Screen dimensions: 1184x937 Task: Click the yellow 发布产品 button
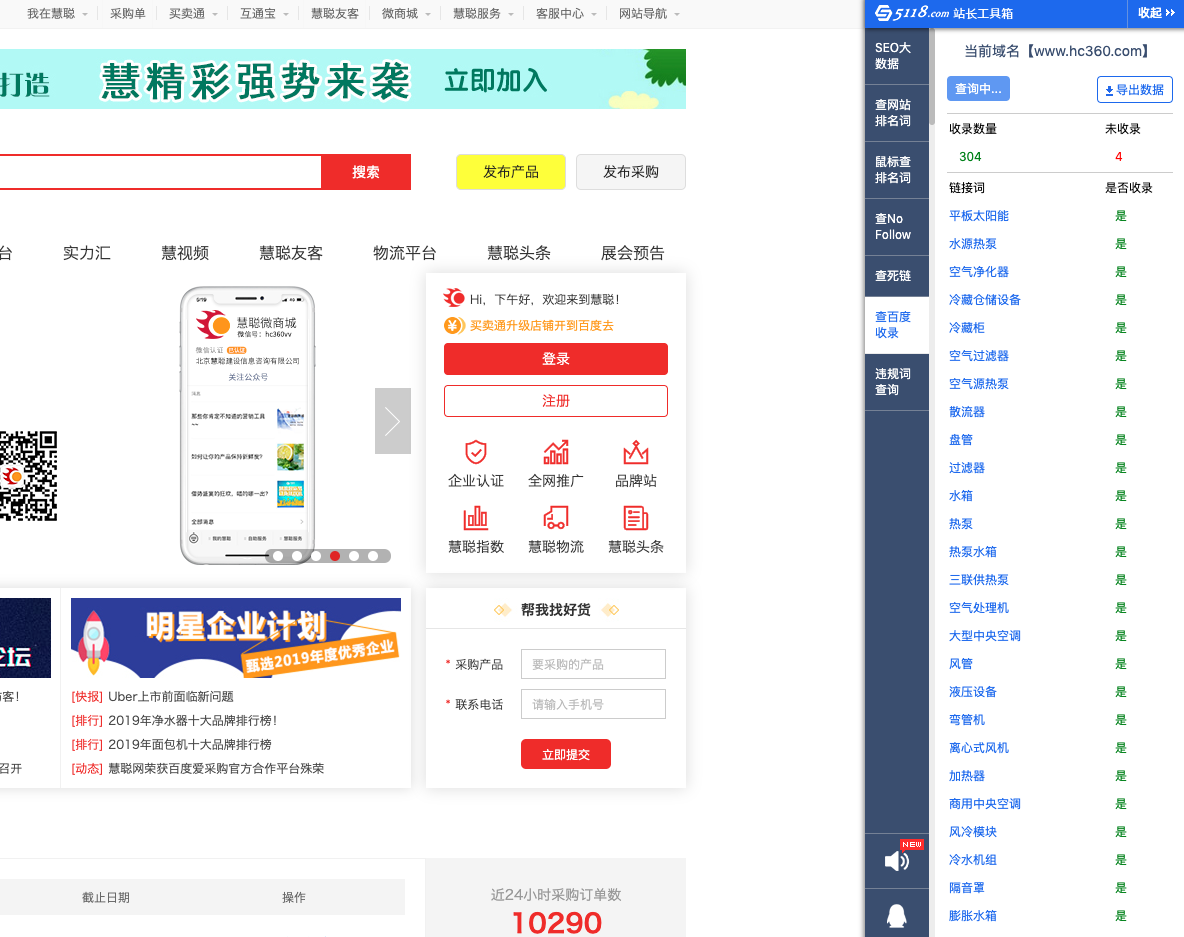510,172
